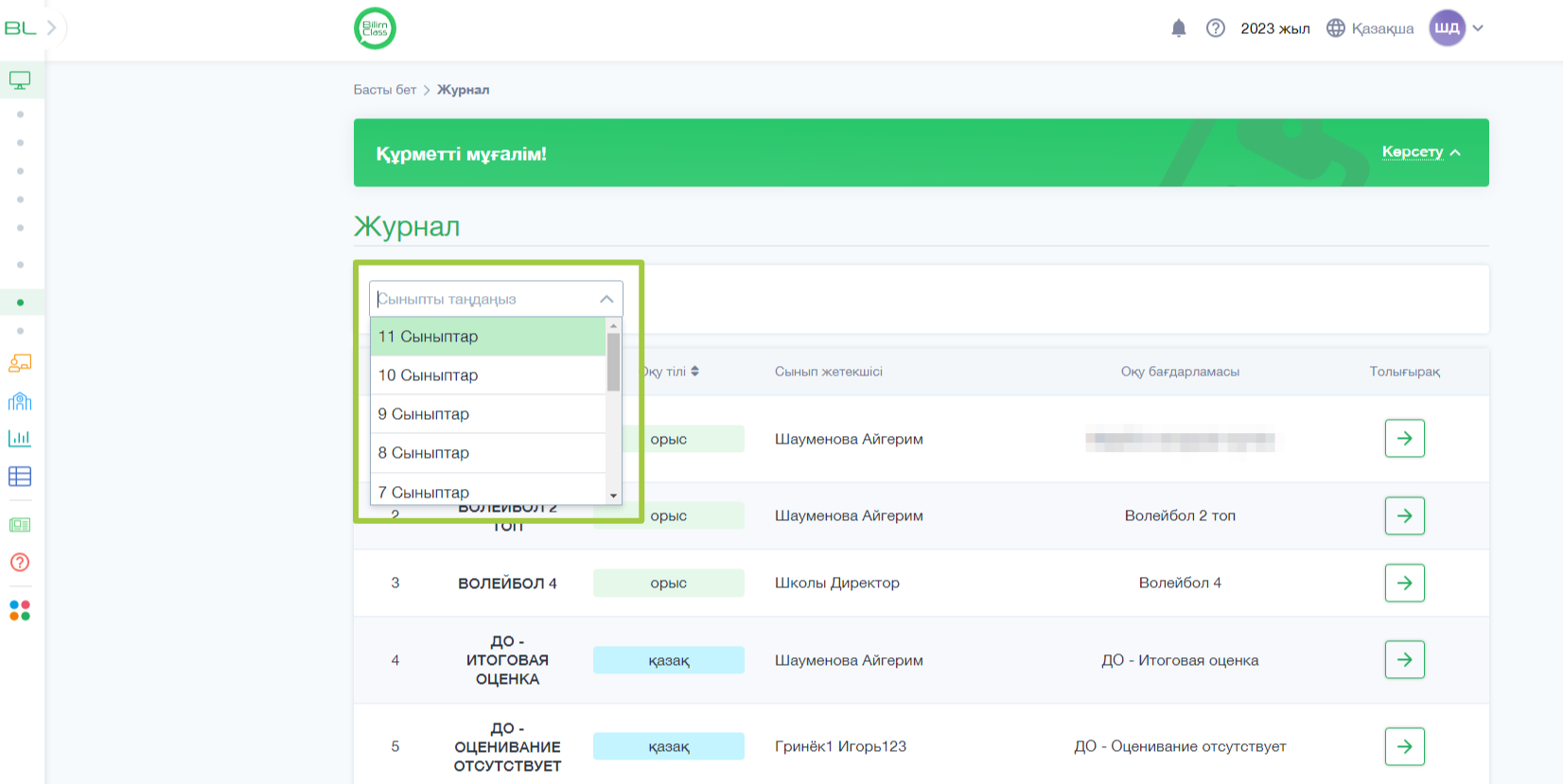1563x784 pixels.
Task: Open details arrow for ДО - Оценивание отсутствует
Action: [1405, 746]
